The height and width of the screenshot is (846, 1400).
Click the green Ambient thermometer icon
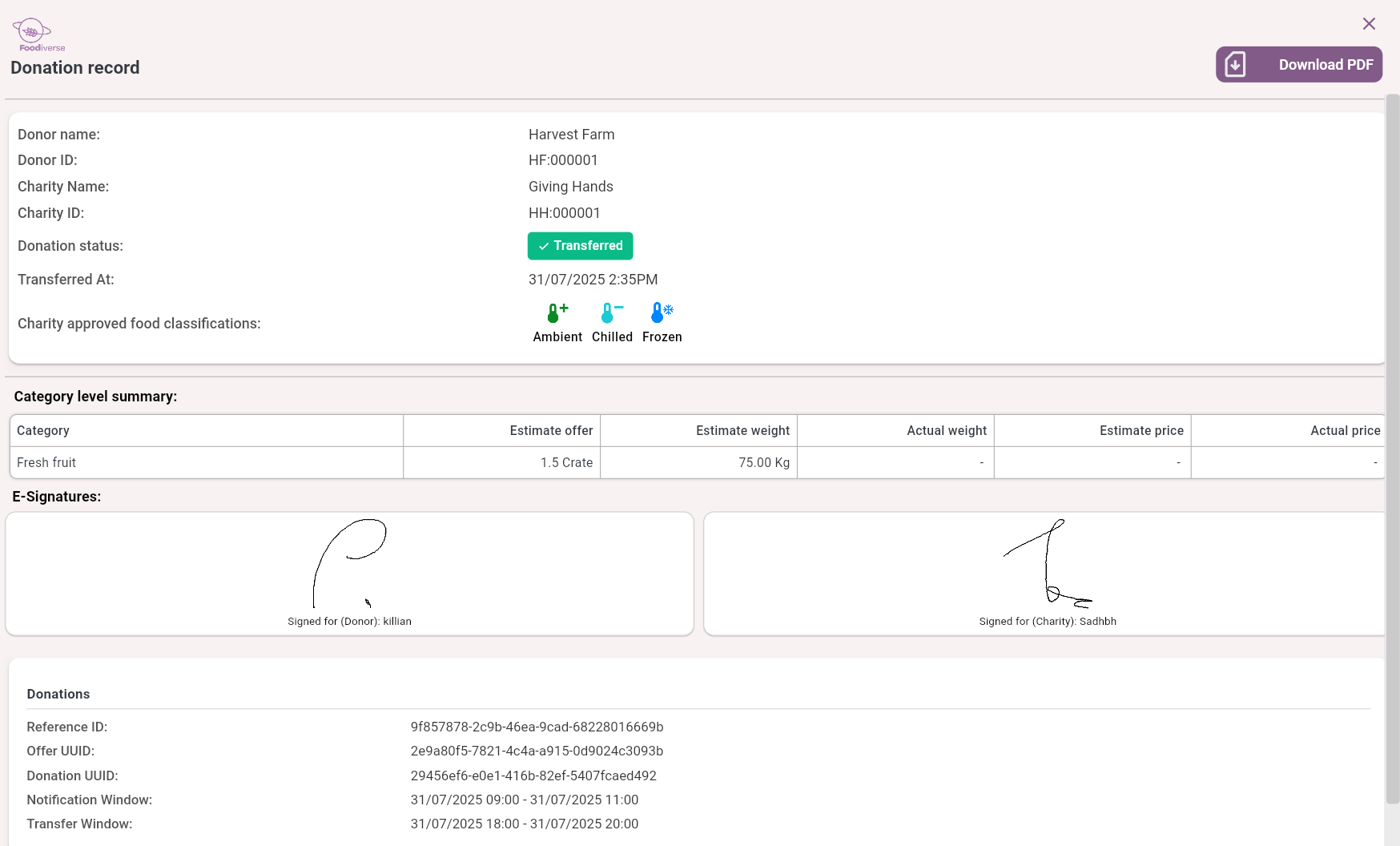557,312
